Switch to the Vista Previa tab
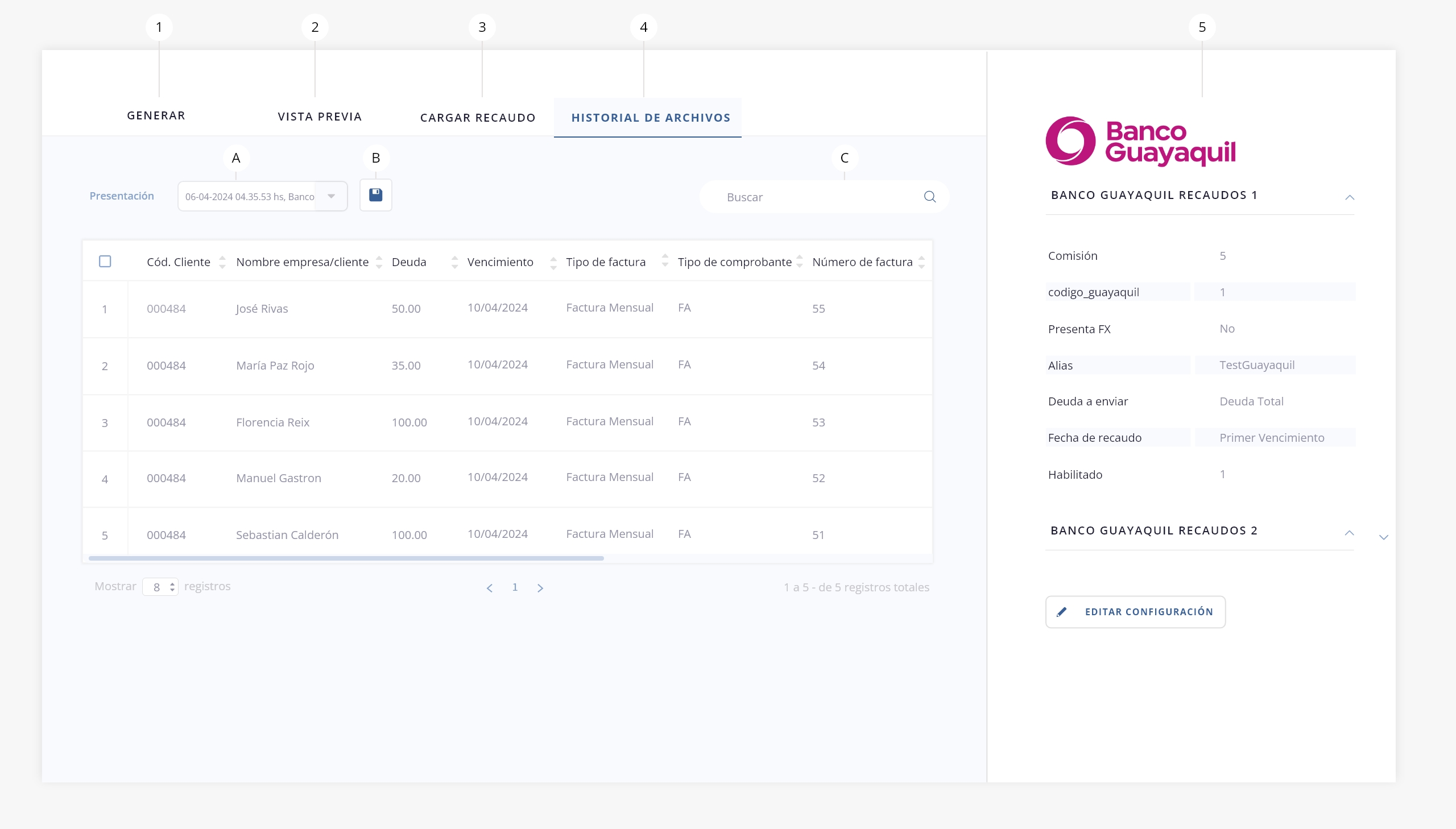Viewport: 1456px width, 829px height. point(320,117)
